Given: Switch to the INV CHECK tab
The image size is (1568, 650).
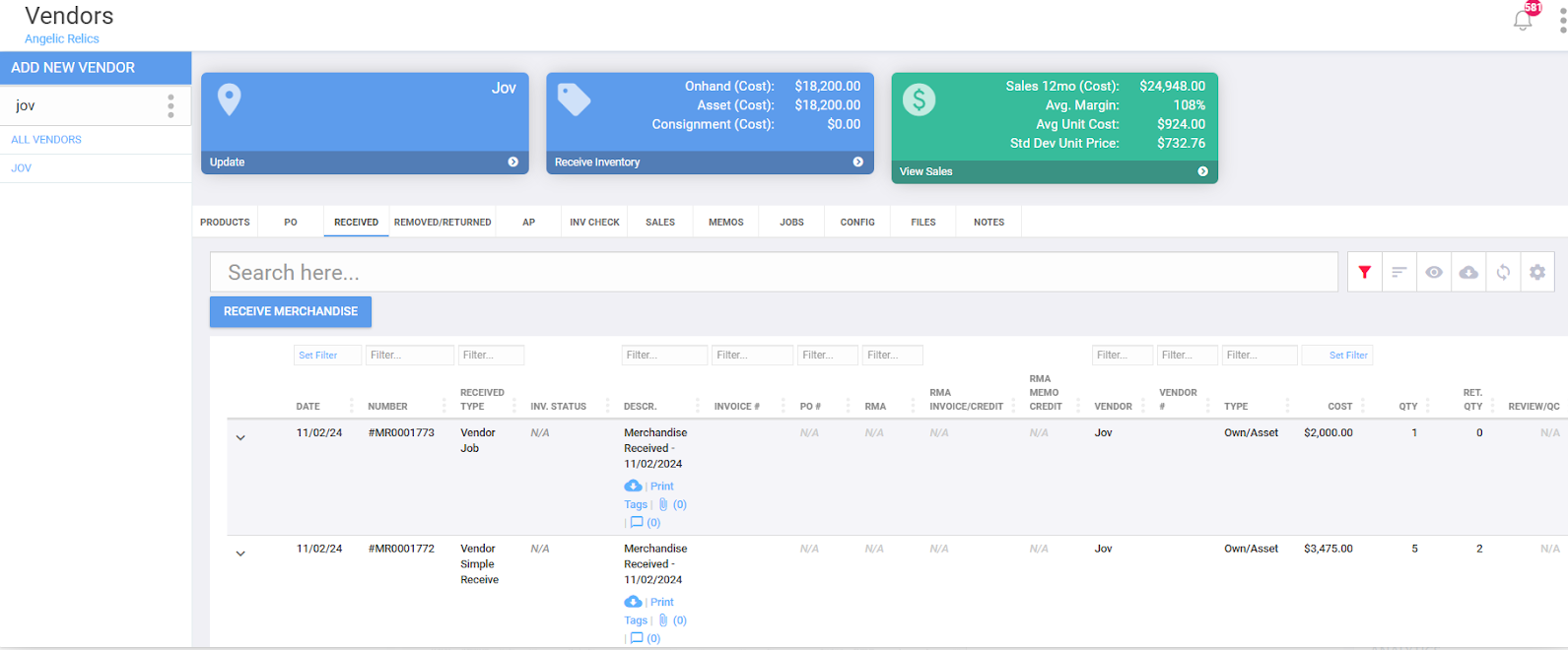Looking at the screenshot, I should (594, 223).
